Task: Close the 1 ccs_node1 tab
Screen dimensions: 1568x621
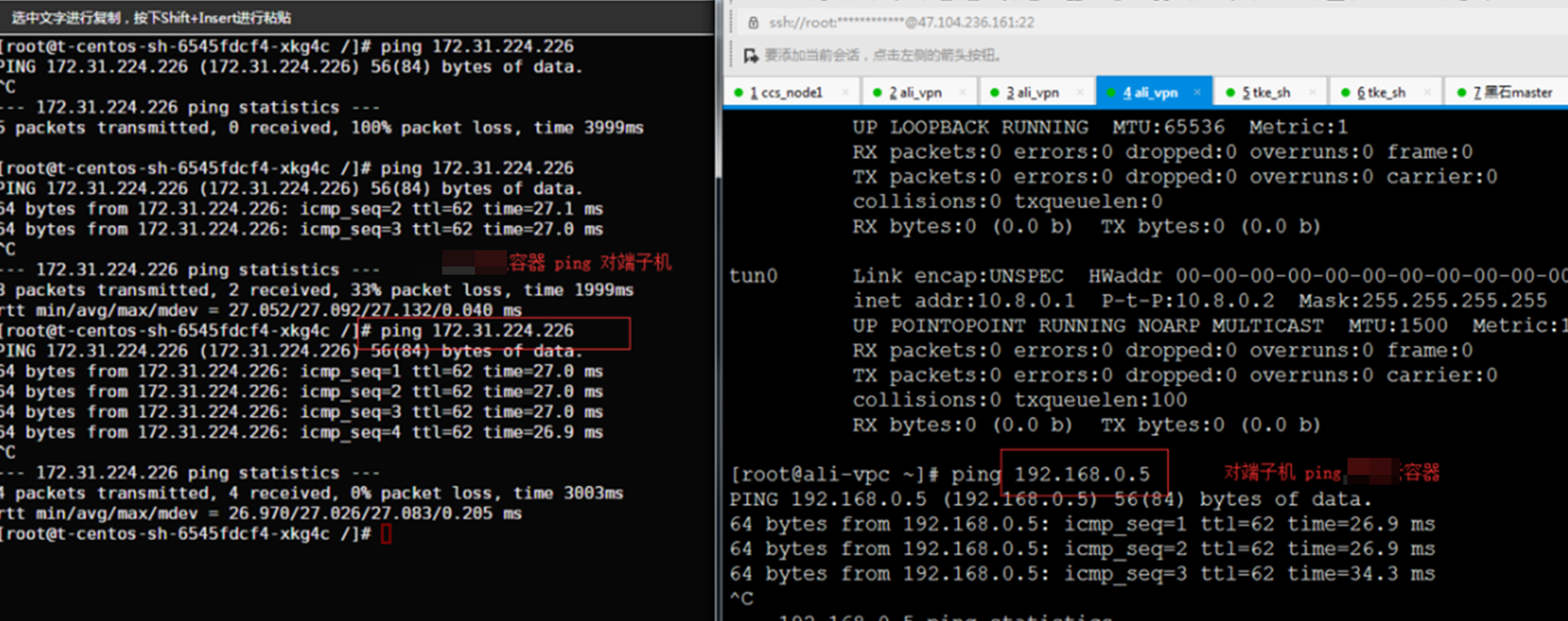Action: coord(845,93)
